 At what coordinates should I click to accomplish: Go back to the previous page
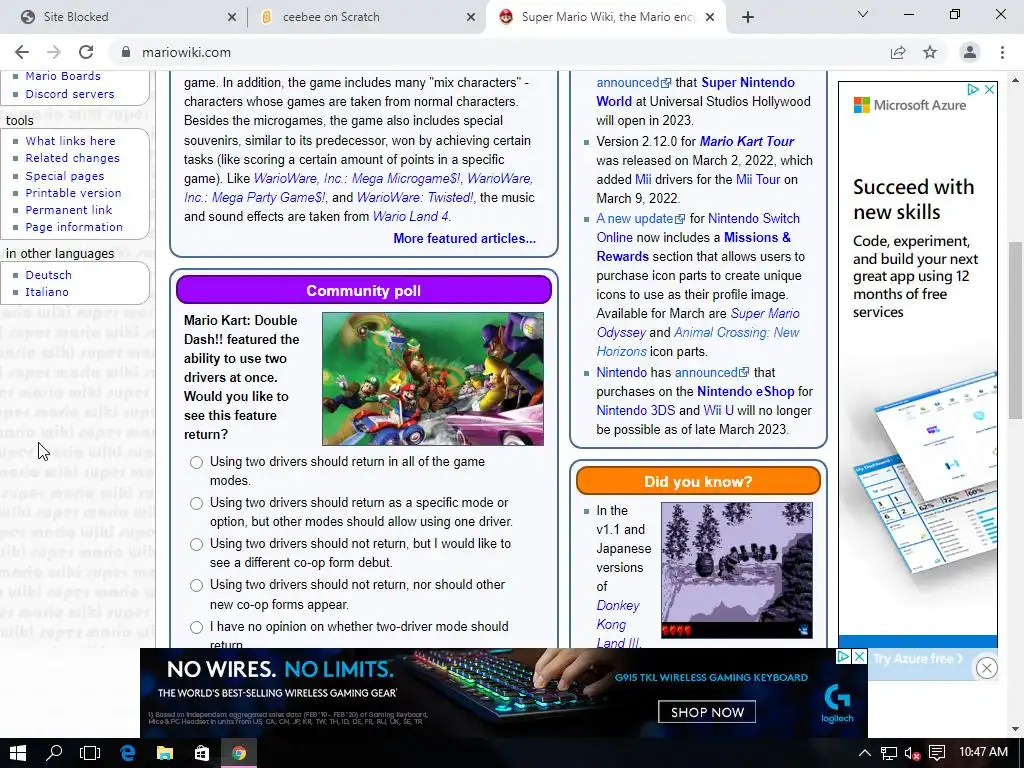click(22, 52)
